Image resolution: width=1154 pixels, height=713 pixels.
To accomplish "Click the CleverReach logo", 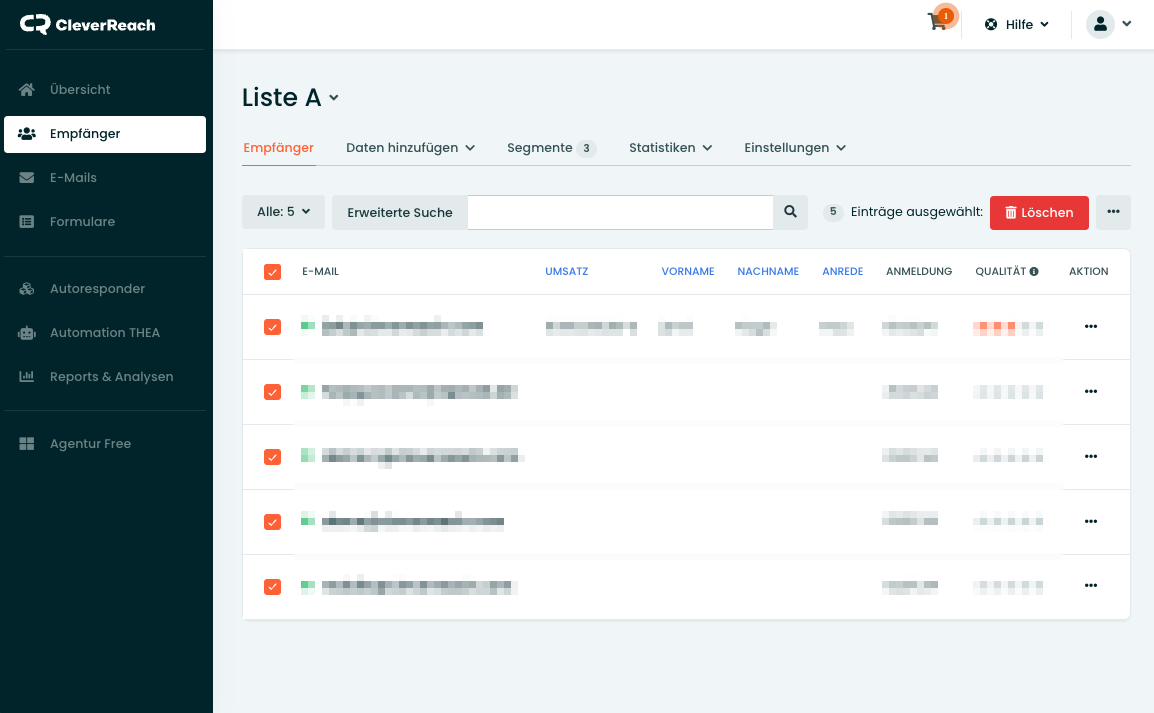I will tap(88, 25).
